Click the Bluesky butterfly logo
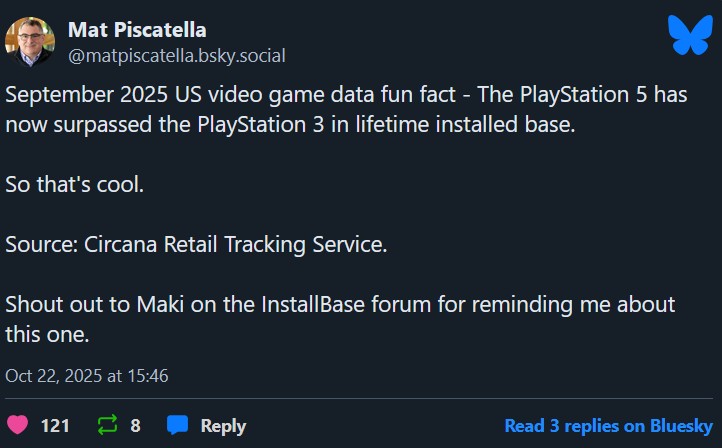 click(690, 37)
